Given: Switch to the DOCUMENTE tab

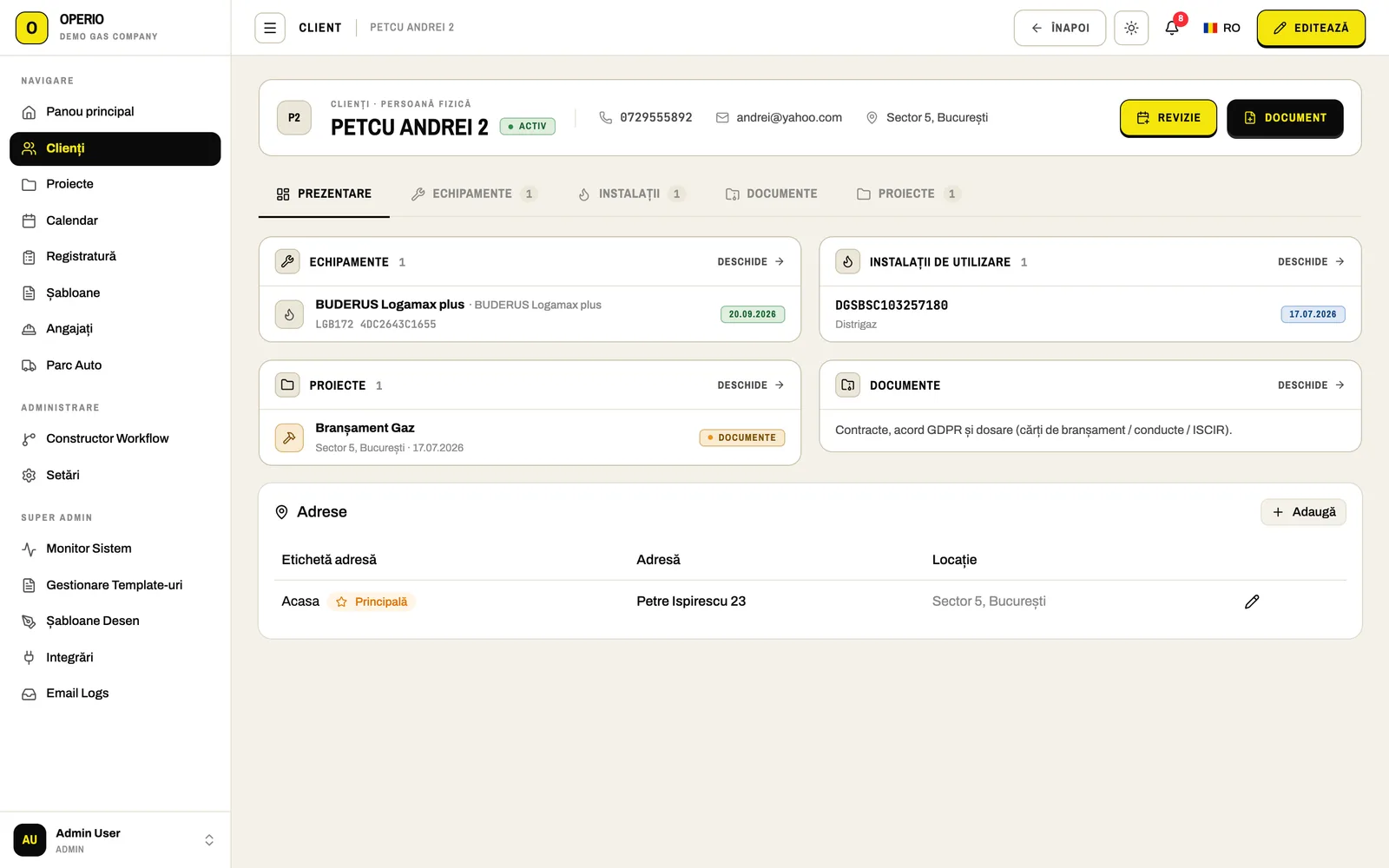Looking at the screenshot, I should tap(771, 194).
